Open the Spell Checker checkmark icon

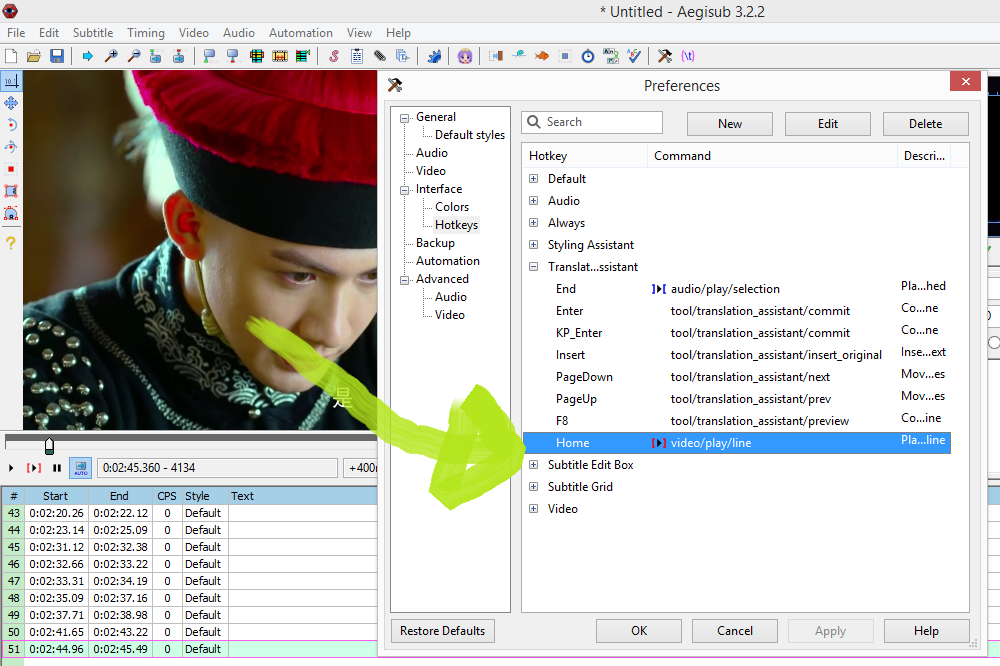pos(634,56)
